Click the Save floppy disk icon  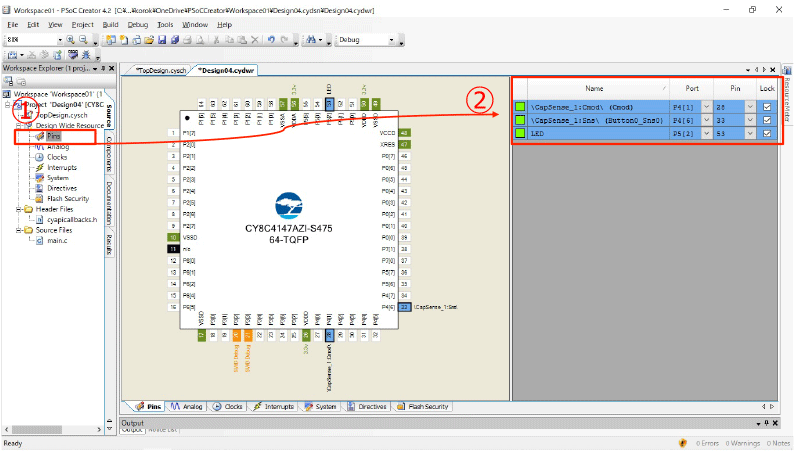coord(162,40)
